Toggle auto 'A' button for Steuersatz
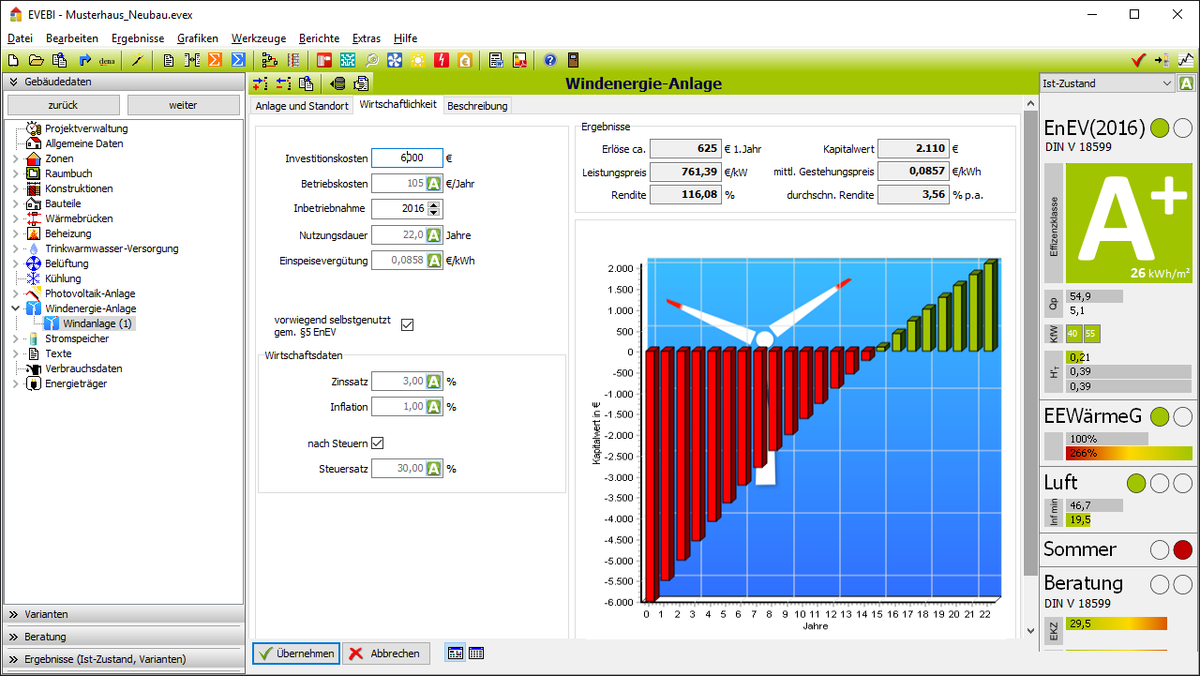 point(434,468)
